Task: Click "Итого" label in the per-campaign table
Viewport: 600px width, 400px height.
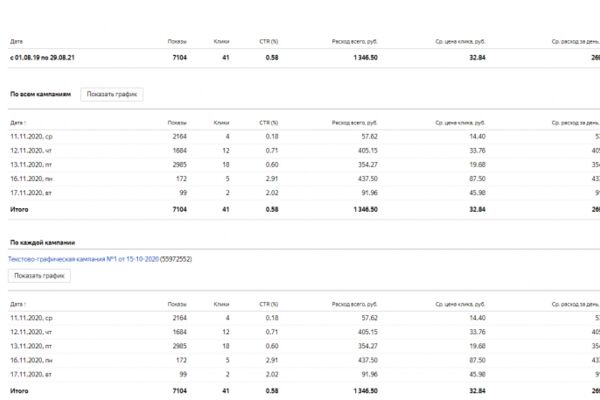Action: 19,391
